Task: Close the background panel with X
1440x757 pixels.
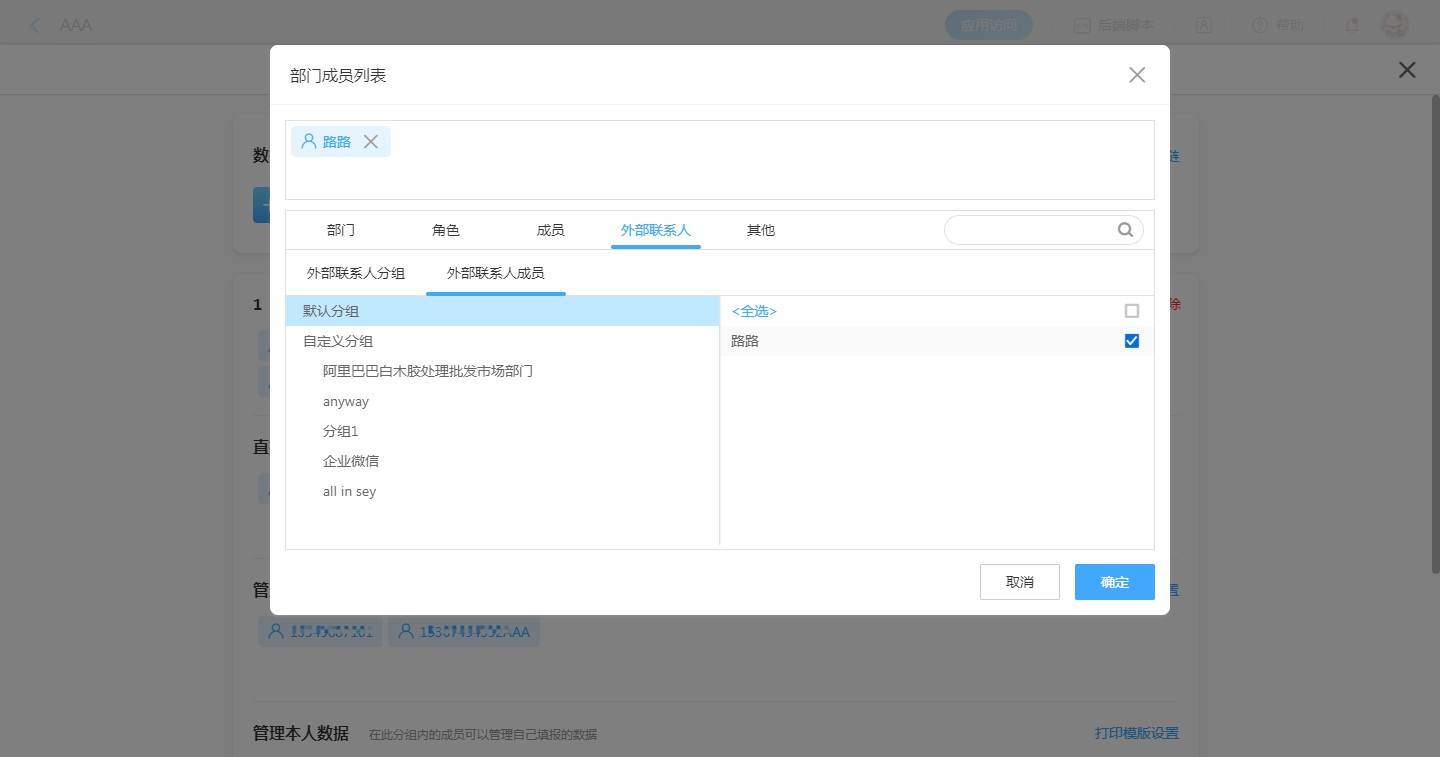Action: 1407,70
